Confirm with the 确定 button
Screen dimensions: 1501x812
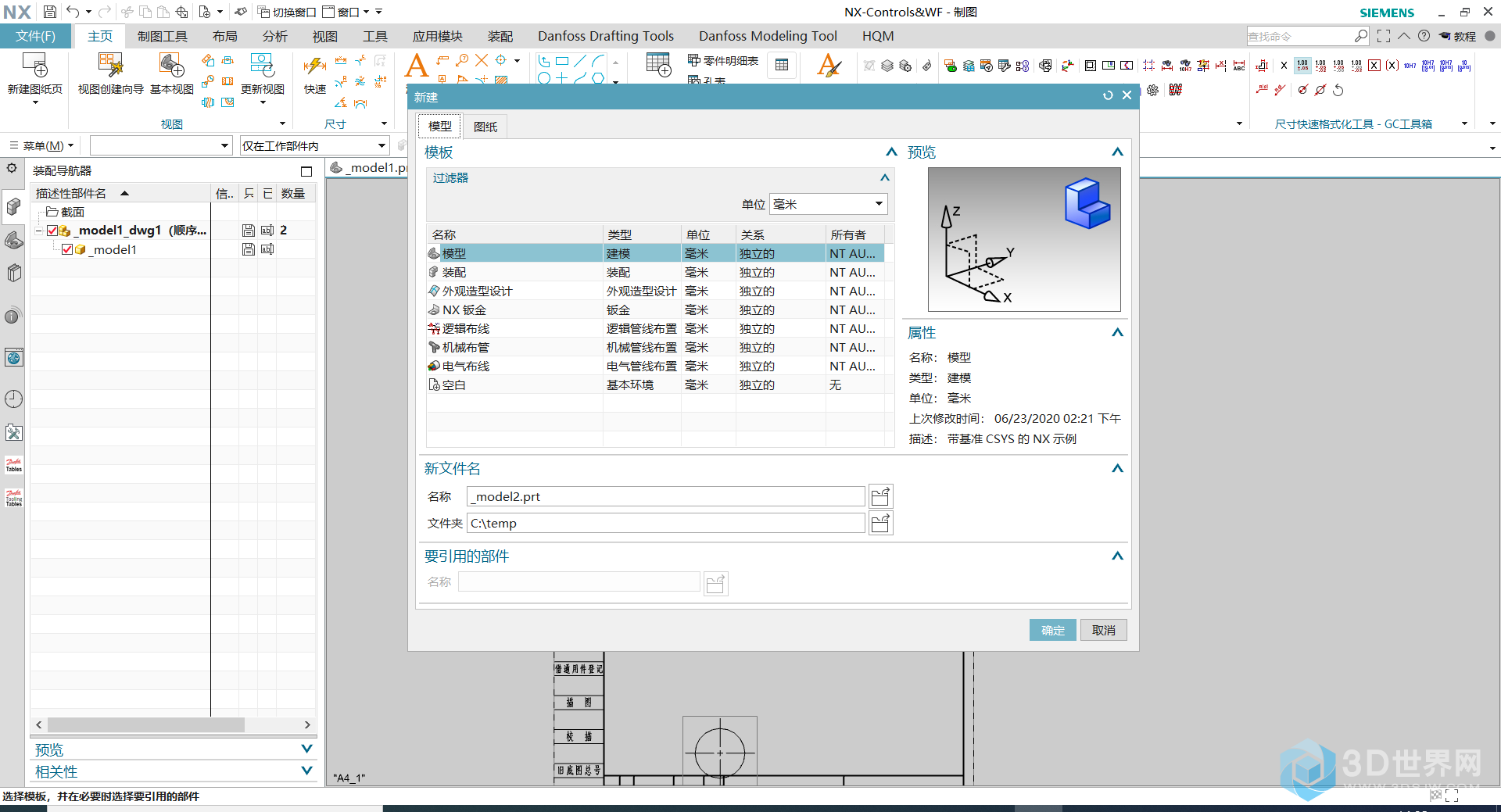(x=1052, y=630)
